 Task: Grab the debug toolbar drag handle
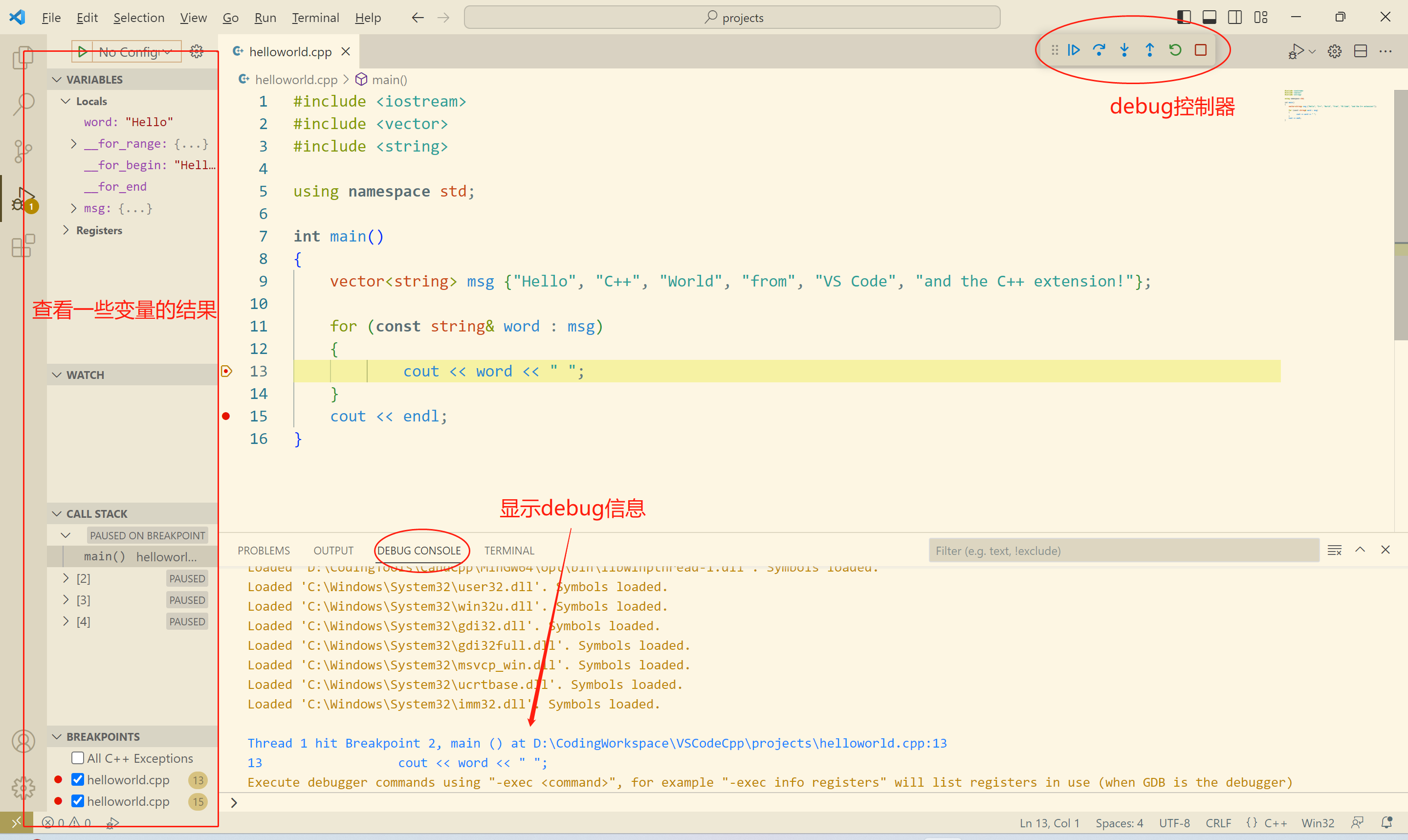point(1055,50)
